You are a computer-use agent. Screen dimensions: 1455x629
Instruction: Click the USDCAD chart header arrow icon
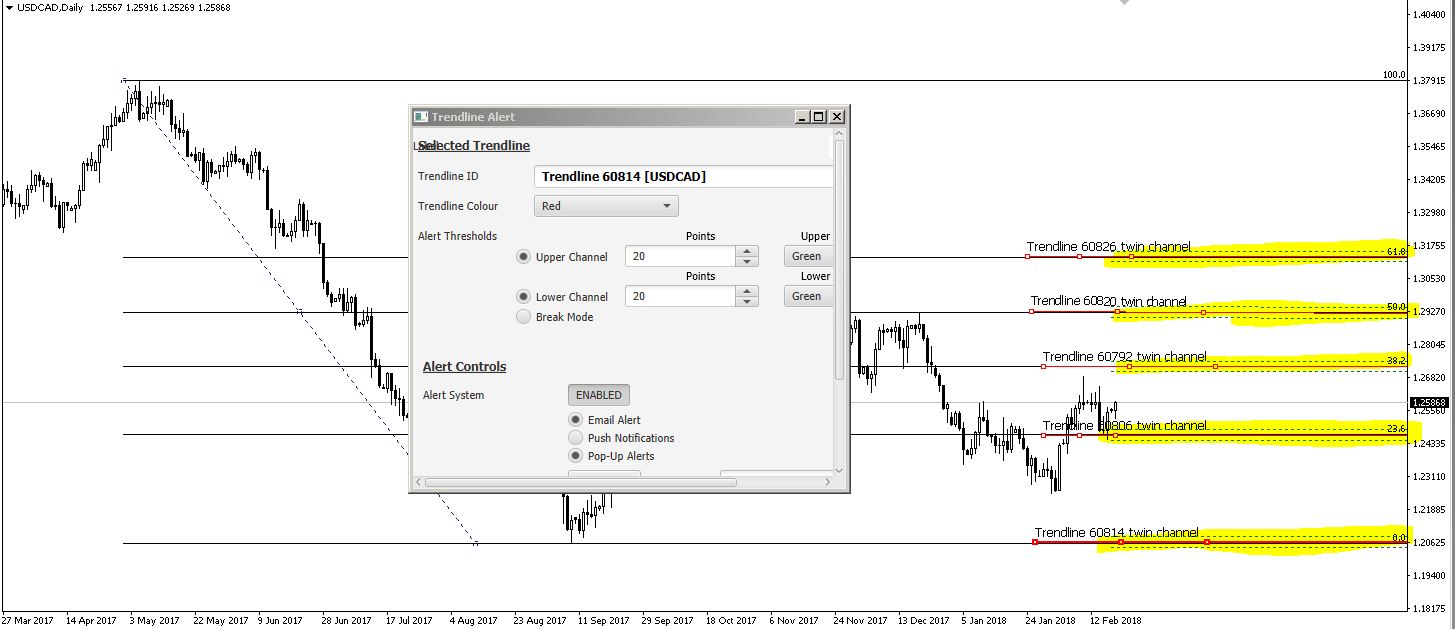(9, 8)
